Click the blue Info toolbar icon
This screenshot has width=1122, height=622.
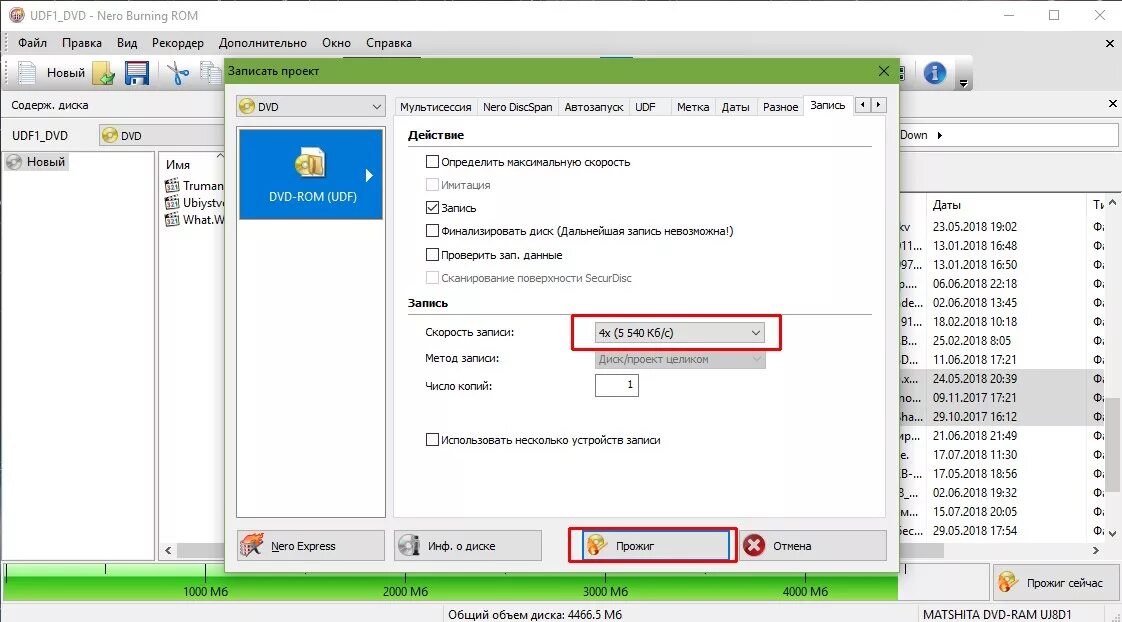[x=935, y=73]
